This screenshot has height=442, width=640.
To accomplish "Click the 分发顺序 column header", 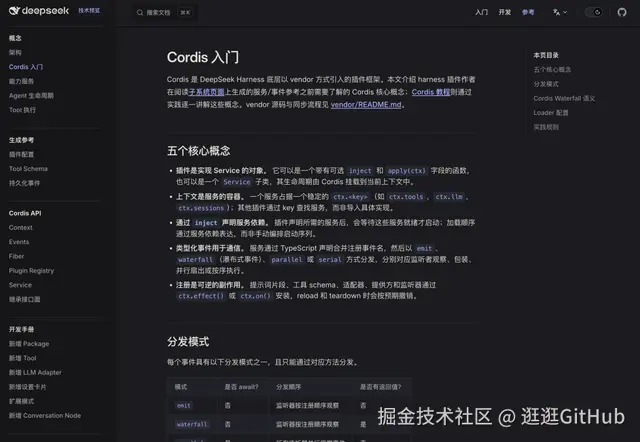I will 289,387.
